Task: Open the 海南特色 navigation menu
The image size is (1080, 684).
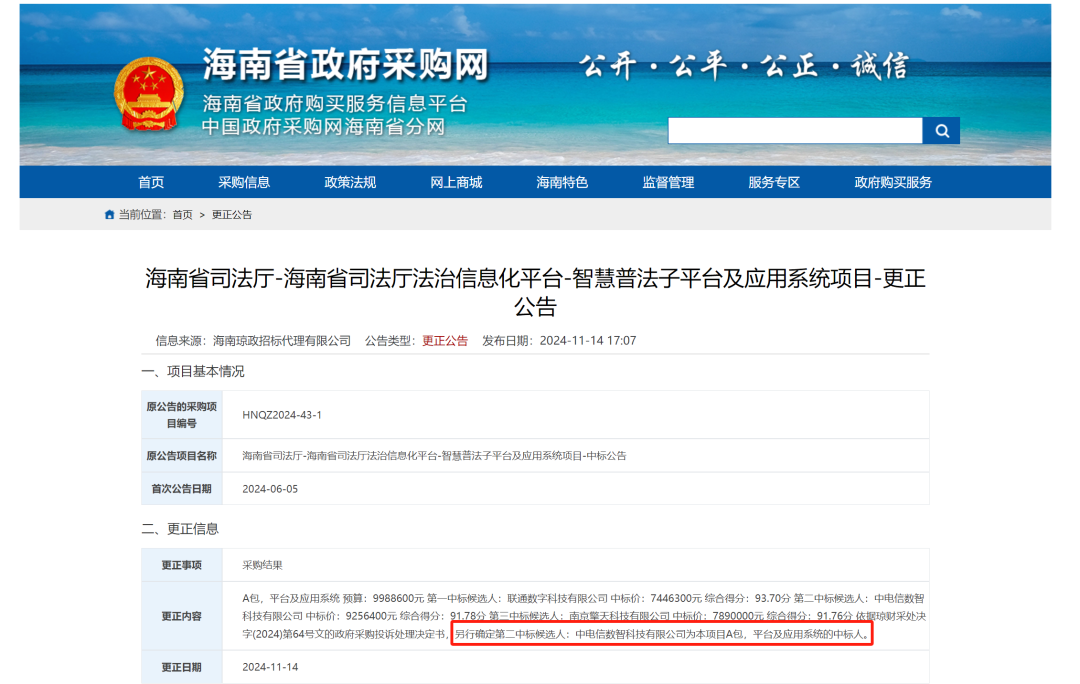Action: click(562, 183)
